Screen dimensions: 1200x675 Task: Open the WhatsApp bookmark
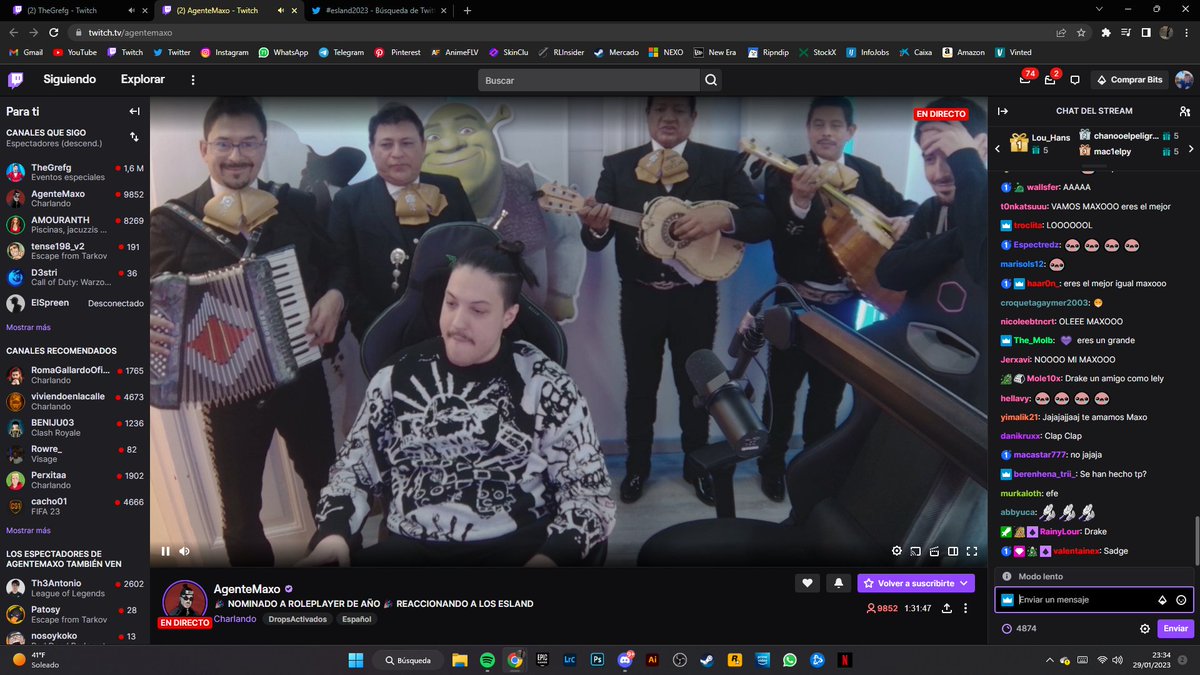click(283, 52)
